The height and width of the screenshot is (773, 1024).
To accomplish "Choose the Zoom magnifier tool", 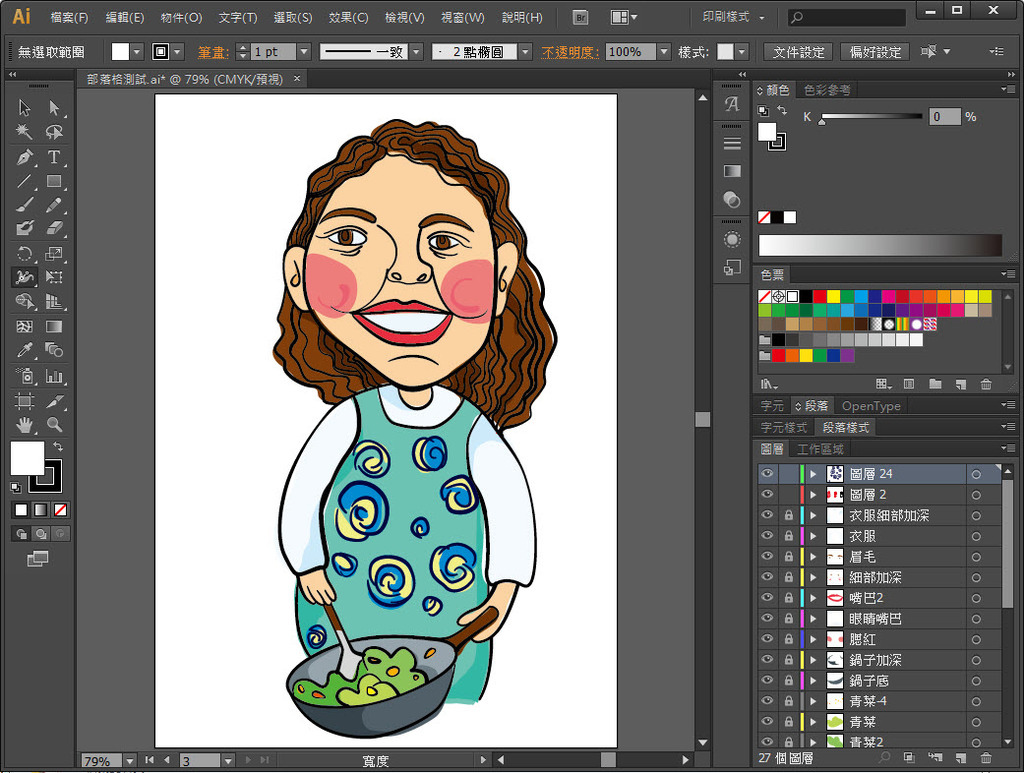I will (x=54, y=425).
